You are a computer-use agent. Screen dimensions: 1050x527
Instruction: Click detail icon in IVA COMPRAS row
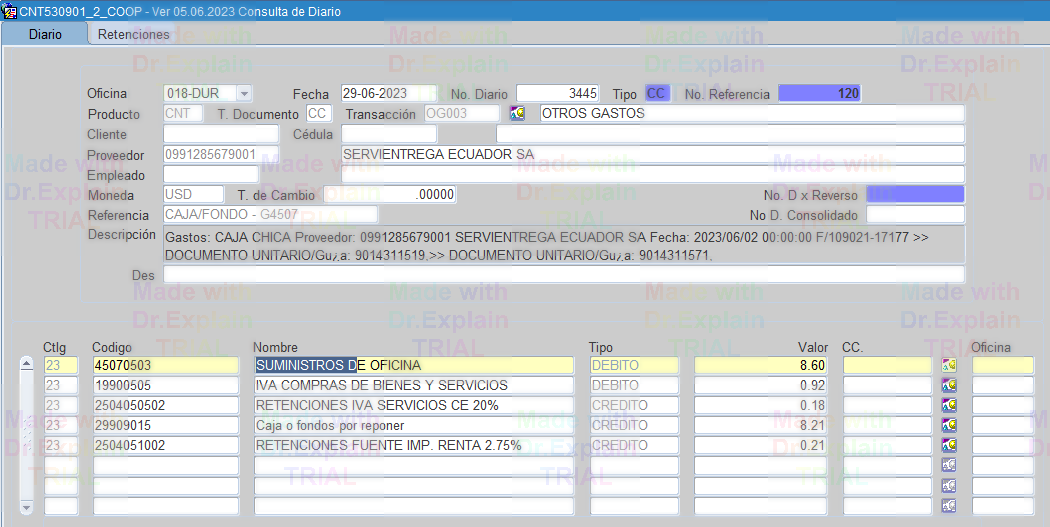pyautogui.click(x=949, y=386)
